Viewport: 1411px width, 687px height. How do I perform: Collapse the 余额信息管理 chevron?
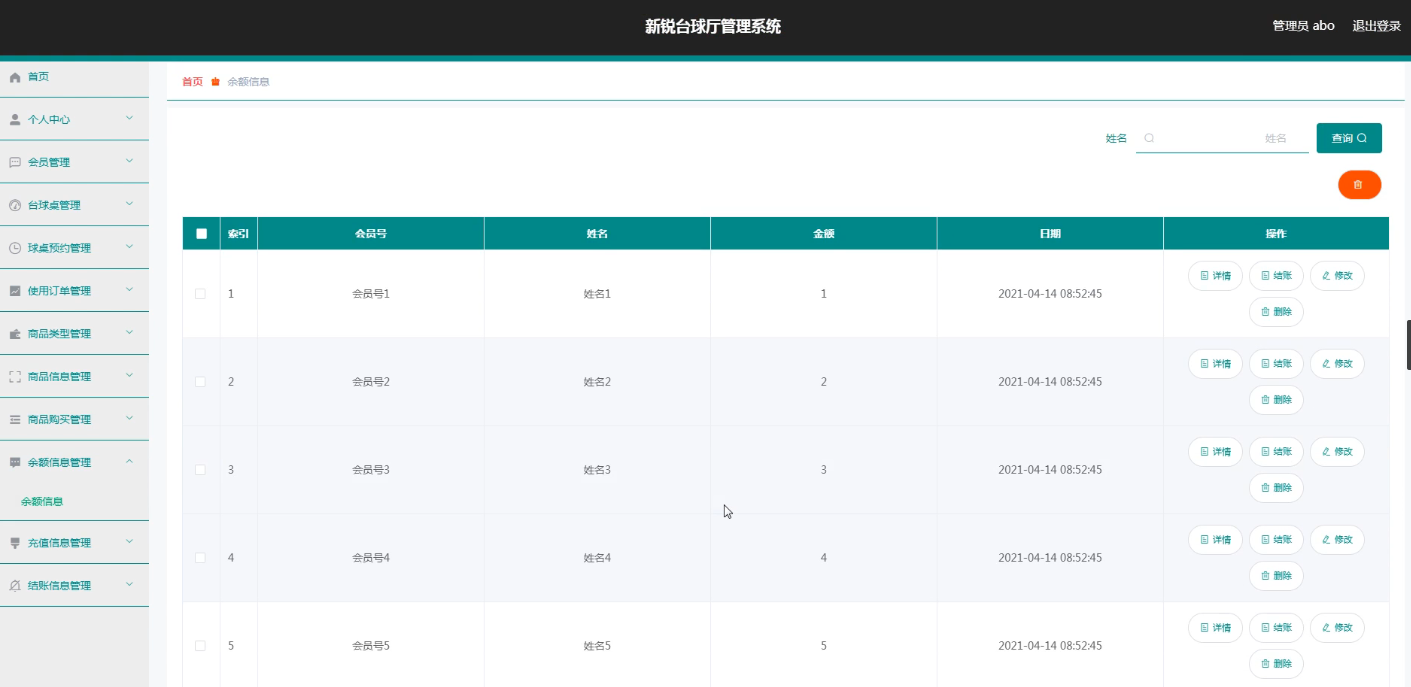[129, 462]
